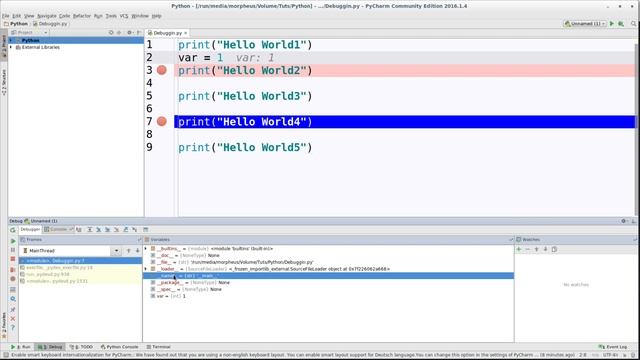
Task: Switch to the Console tab in Debug panel
Action: [58, 229]
